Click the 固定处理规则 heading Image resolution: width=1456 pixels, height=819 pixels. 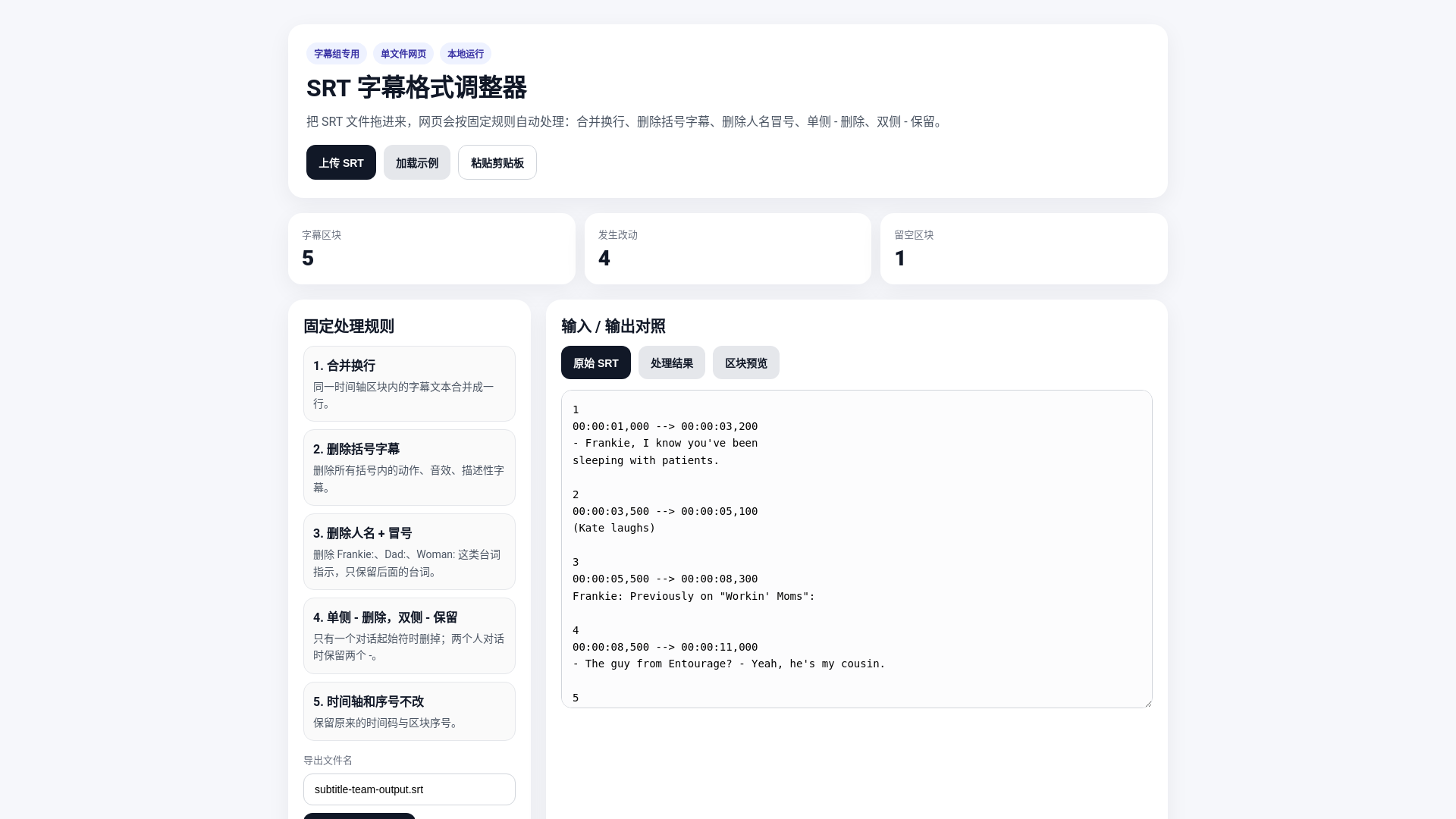(x=349, y=326)
